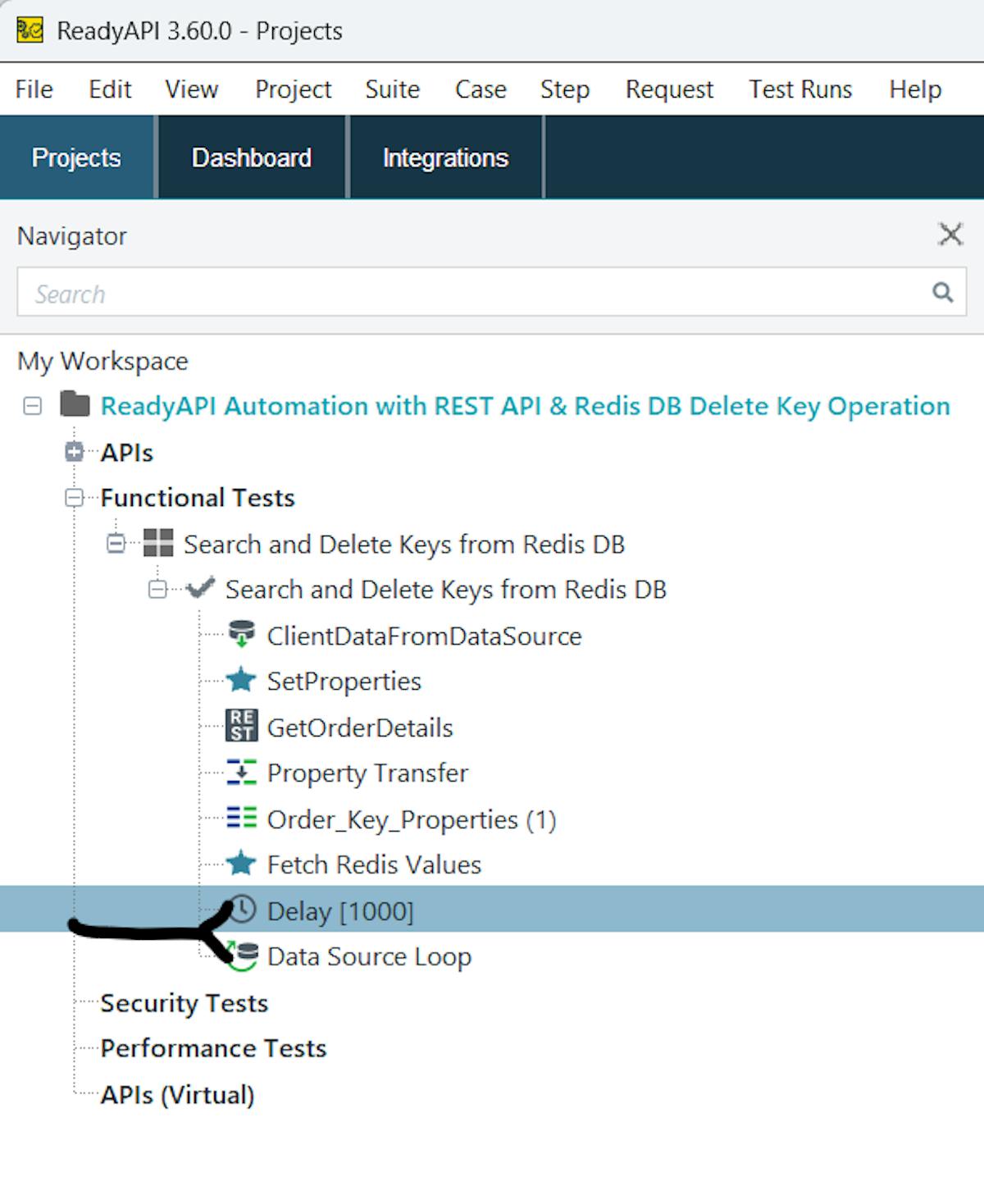The width and height of the screenshot is (984, 1204).
Task: Close the Navigator panel
Action: (x=950, y=235)
